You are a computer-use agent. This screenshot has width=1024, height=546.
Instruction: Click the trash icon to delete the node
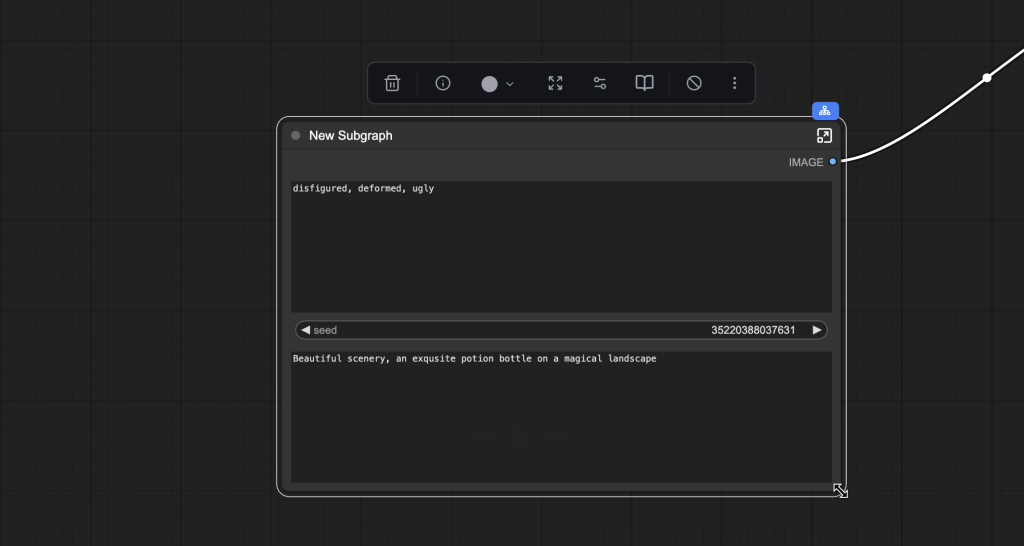coord(393,83)
